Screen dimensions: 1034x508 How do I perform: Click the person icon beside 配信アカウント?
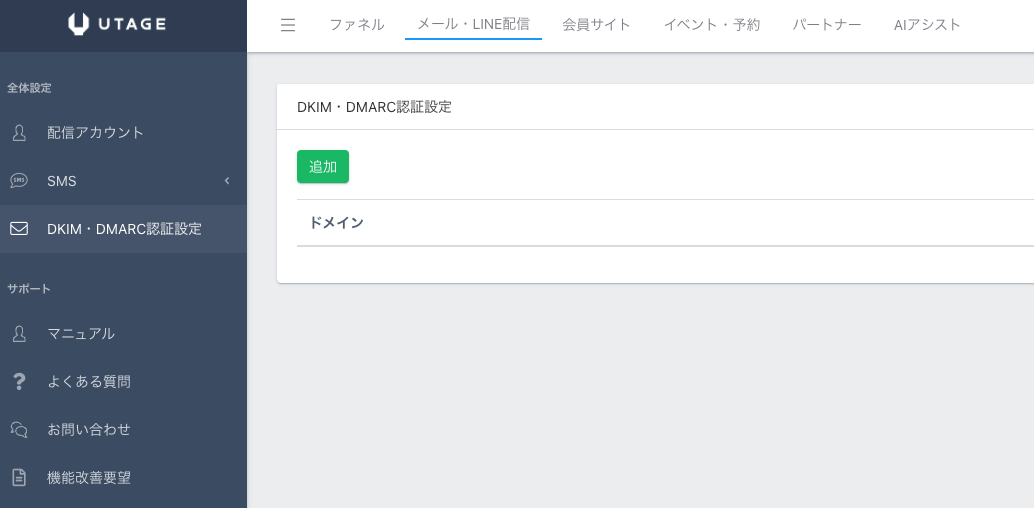click(x=19, y=133)
